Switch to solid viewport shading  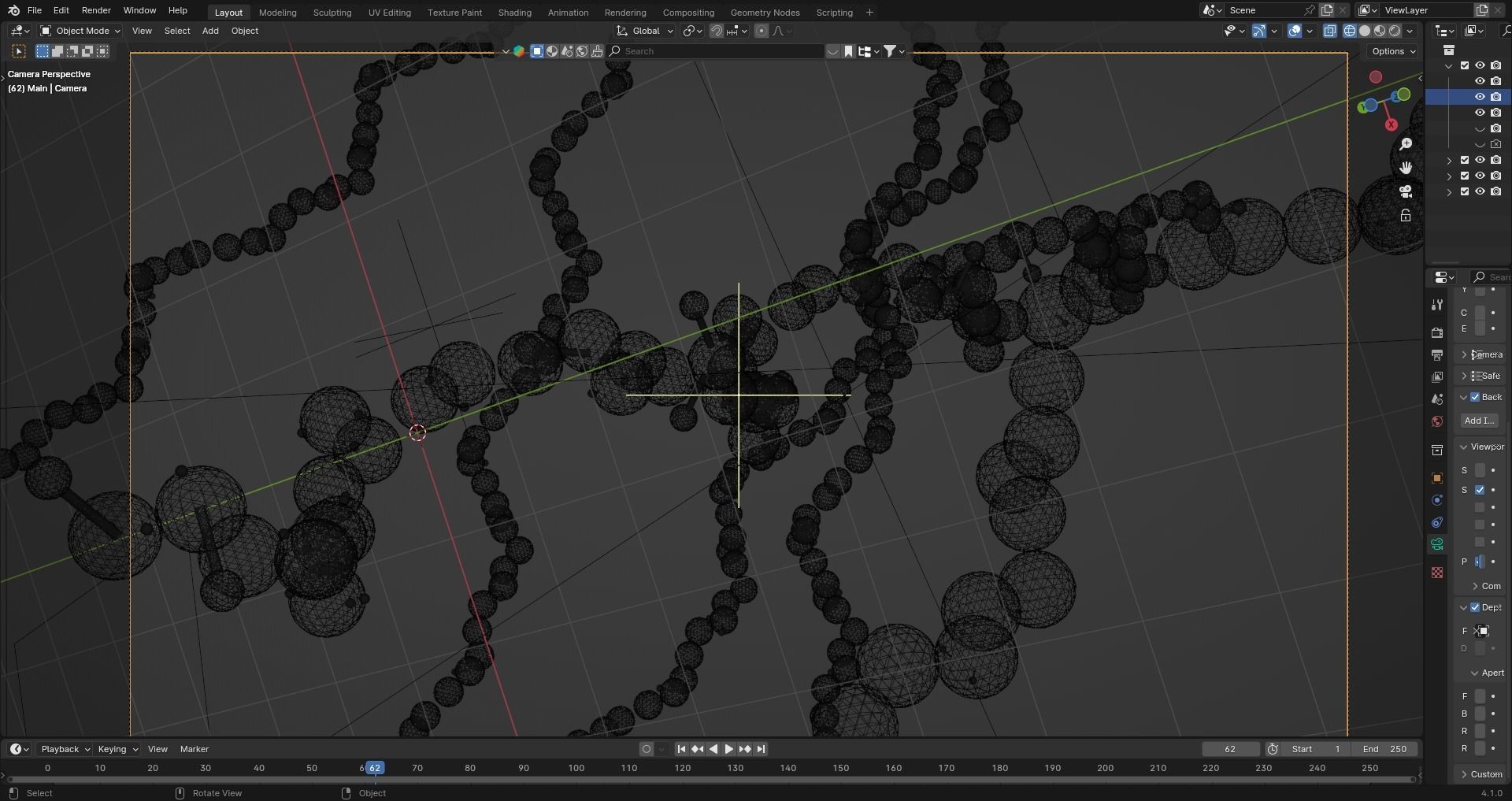[x=1365, y=31]
